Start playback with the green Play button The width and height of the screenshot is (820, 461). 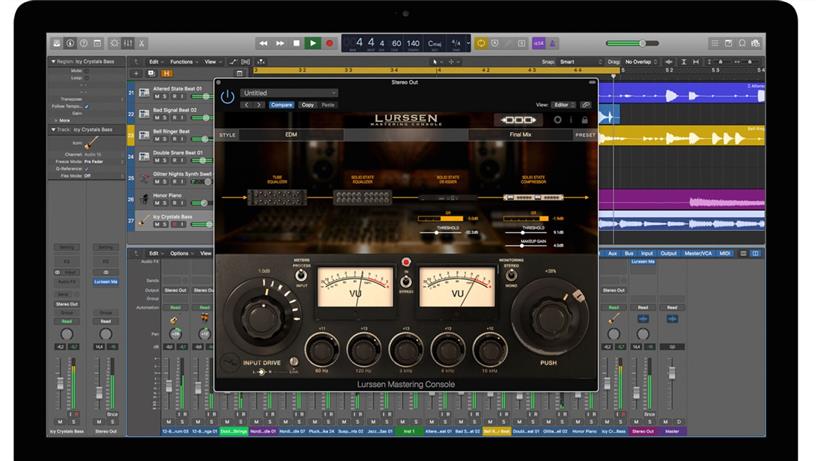pyautogui.click(x=313, y=43)
